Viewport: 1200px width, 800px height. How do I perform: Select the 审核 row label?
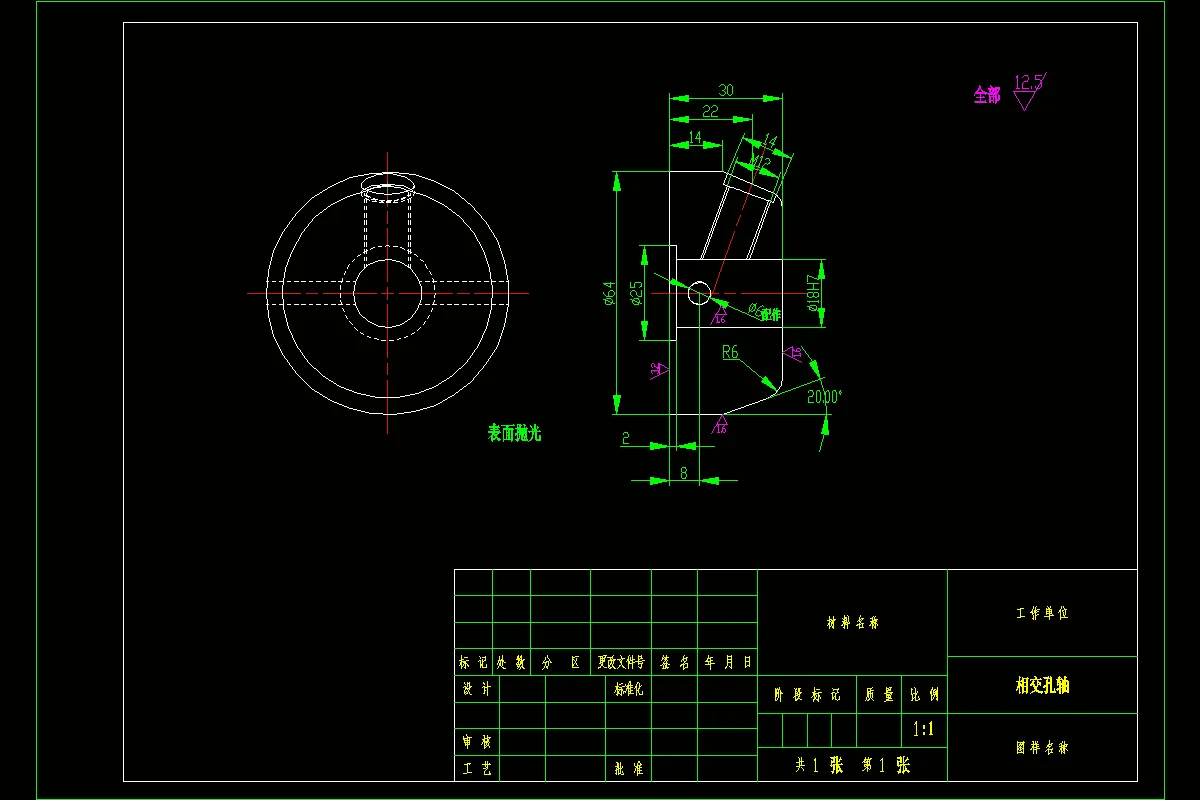point(477,743)
